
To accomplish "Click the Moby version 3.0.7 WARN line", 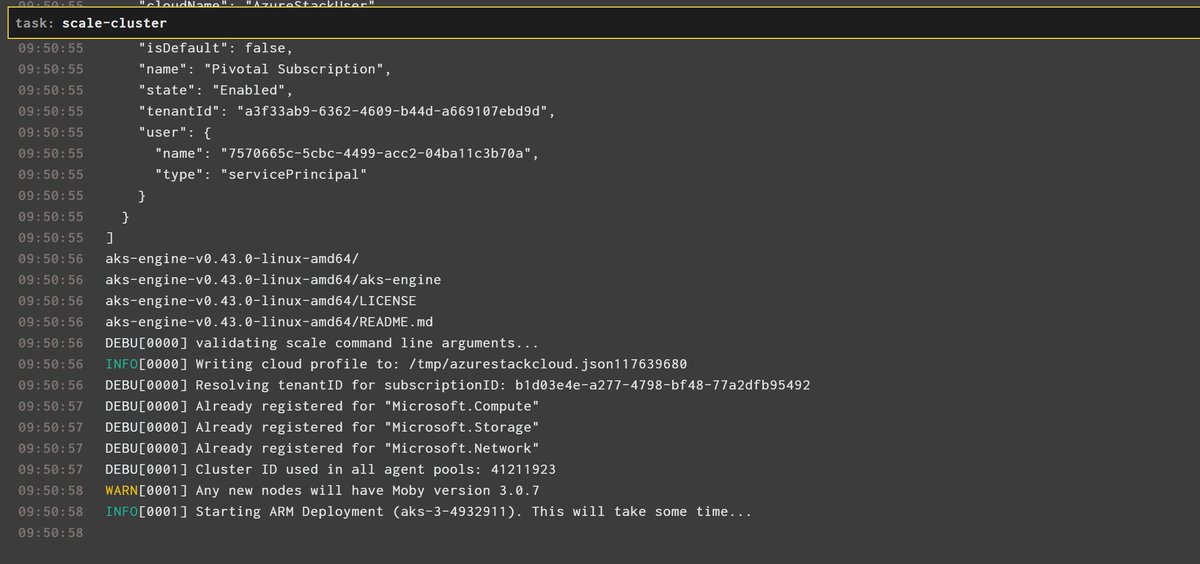I will 322,491.
